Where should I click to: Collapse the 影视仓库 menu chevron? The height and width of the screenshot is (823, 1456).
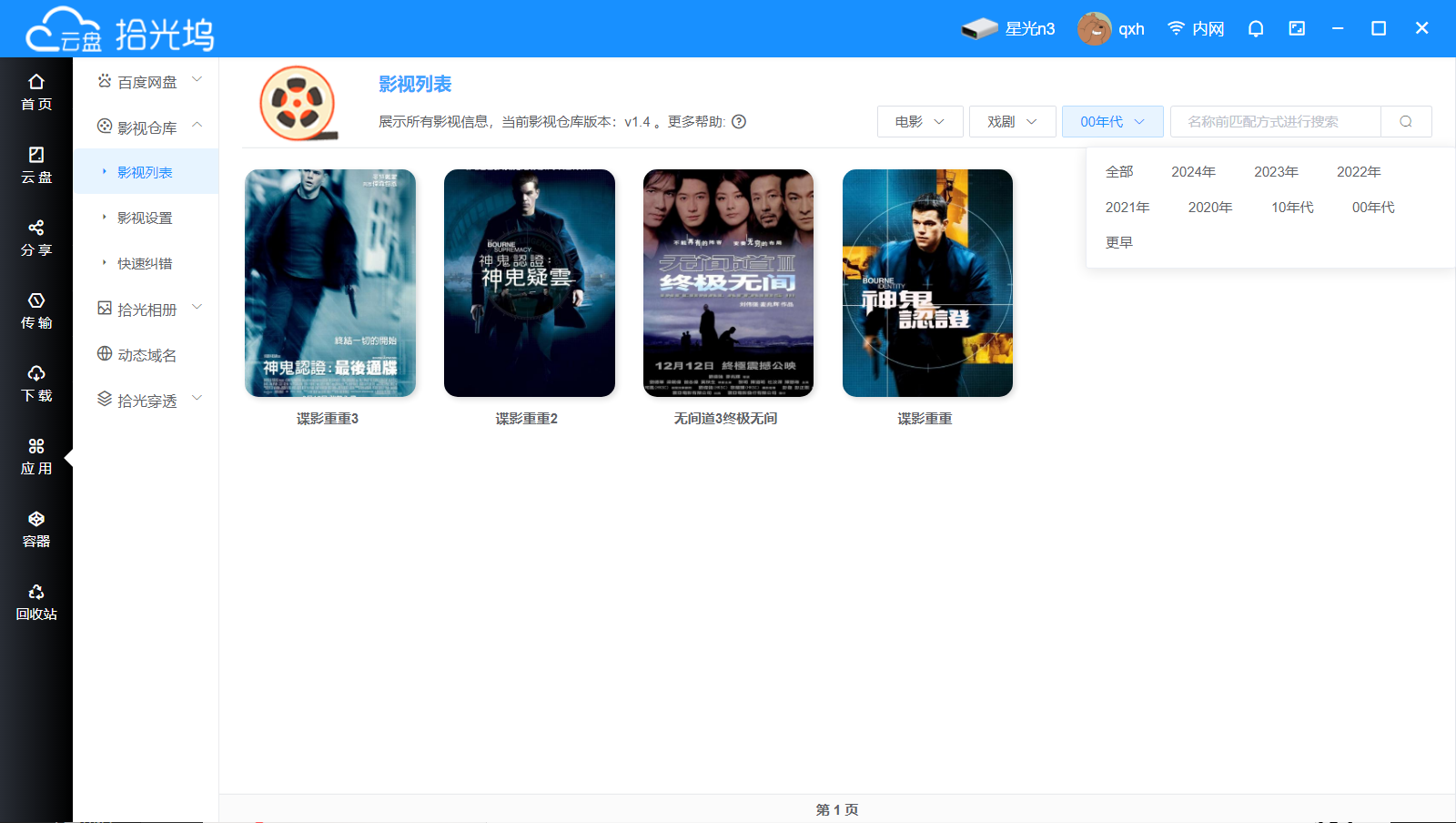(x=197, y=126)
